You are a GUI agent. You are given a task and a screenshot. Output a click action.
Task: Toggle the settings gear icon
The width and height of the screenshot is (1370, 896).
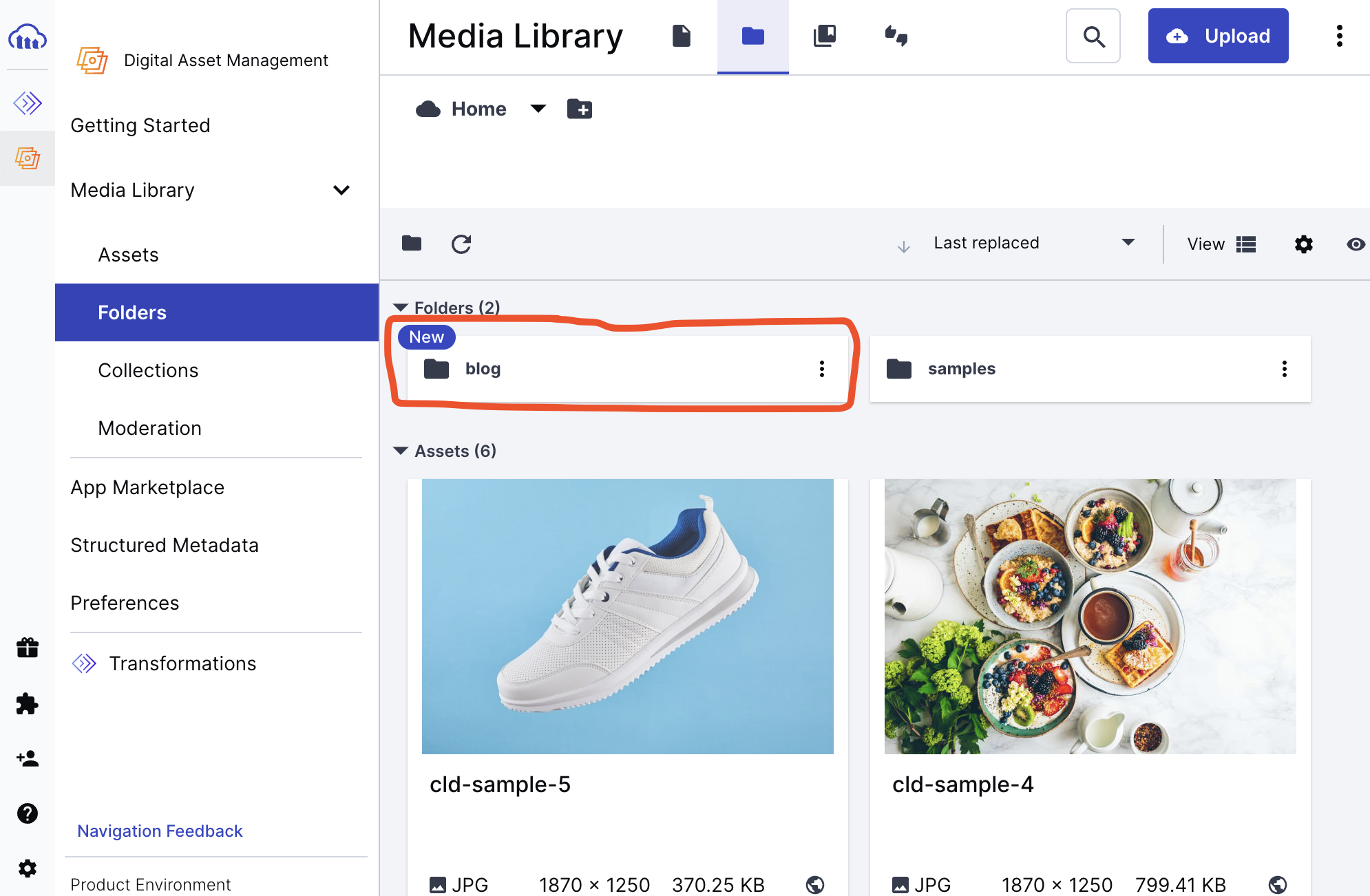click(x=1303, y=243)
